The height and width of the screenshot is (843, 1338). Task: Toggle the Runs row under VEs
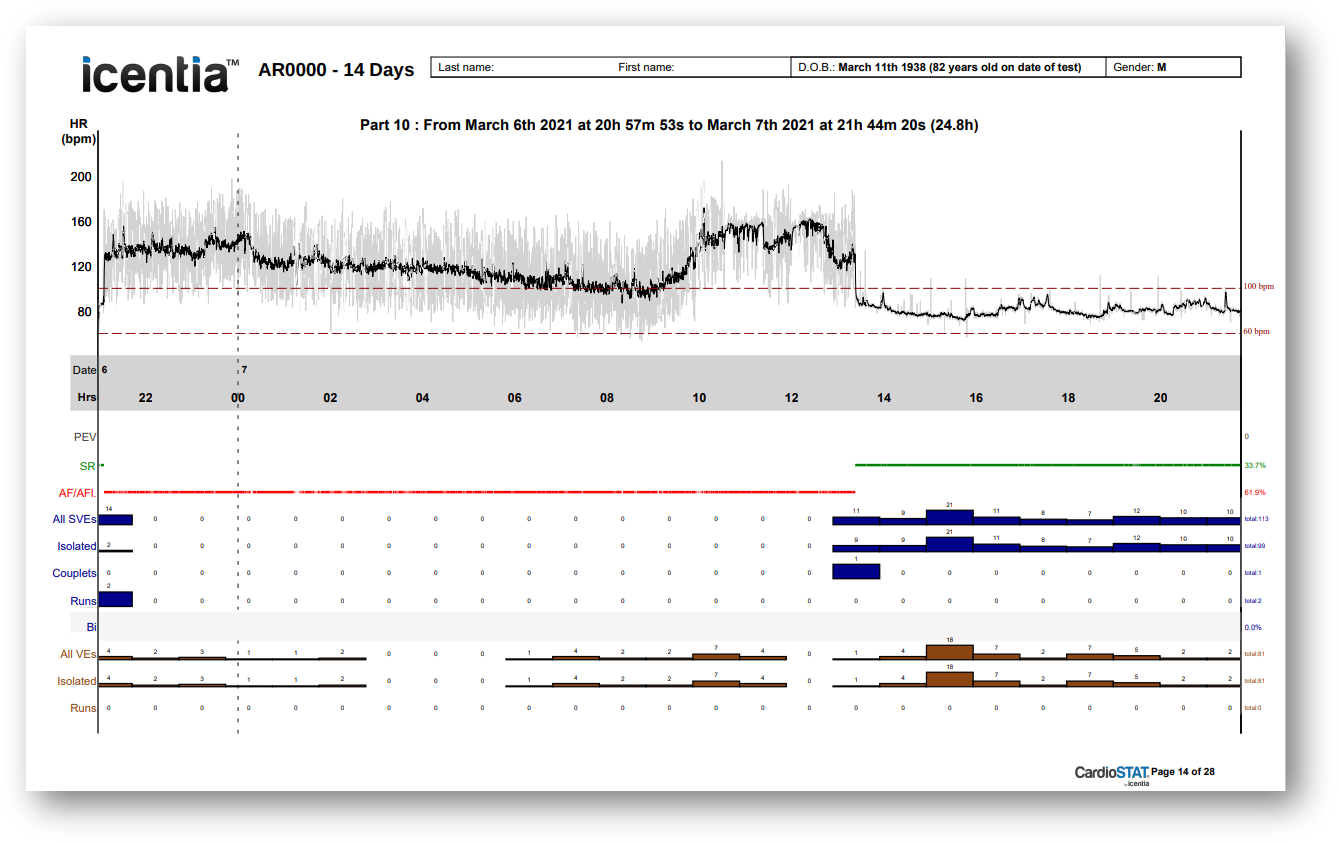tap(84, 708)
